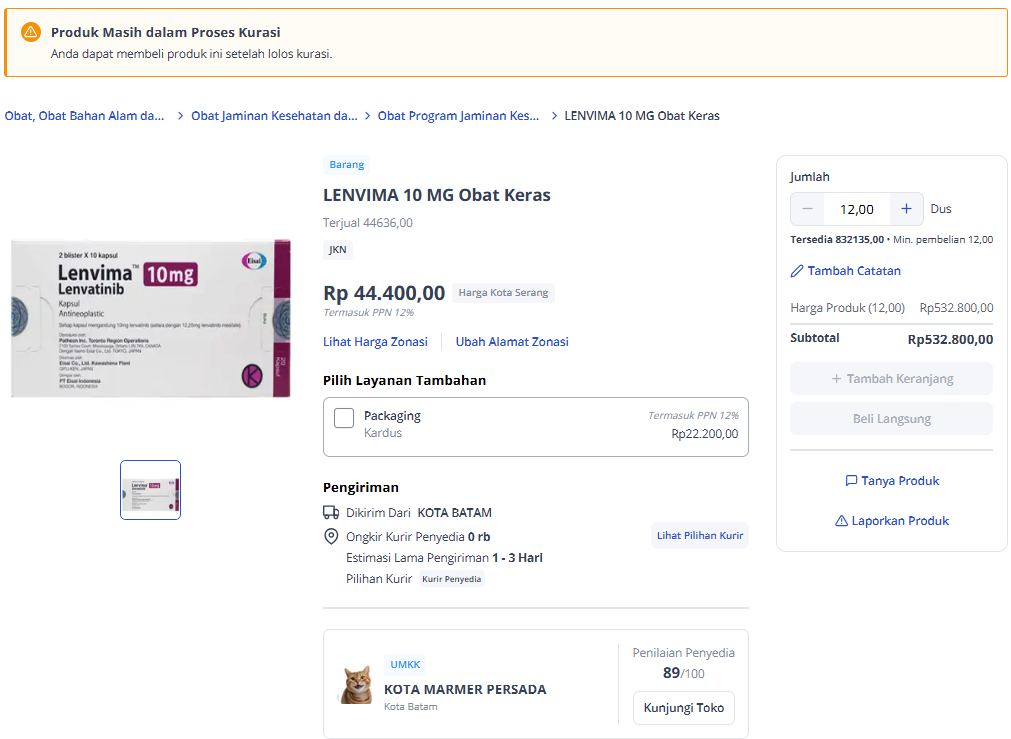Click the quantity input field showing 12,00
Image resolution: width=1011 pixels, height=739 pixels.
(x=857, y=209)
